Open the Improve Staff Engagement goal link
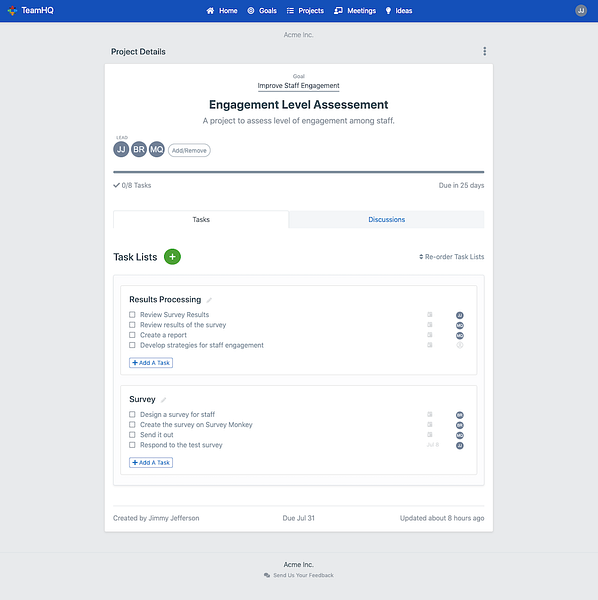 coord(298,86)
